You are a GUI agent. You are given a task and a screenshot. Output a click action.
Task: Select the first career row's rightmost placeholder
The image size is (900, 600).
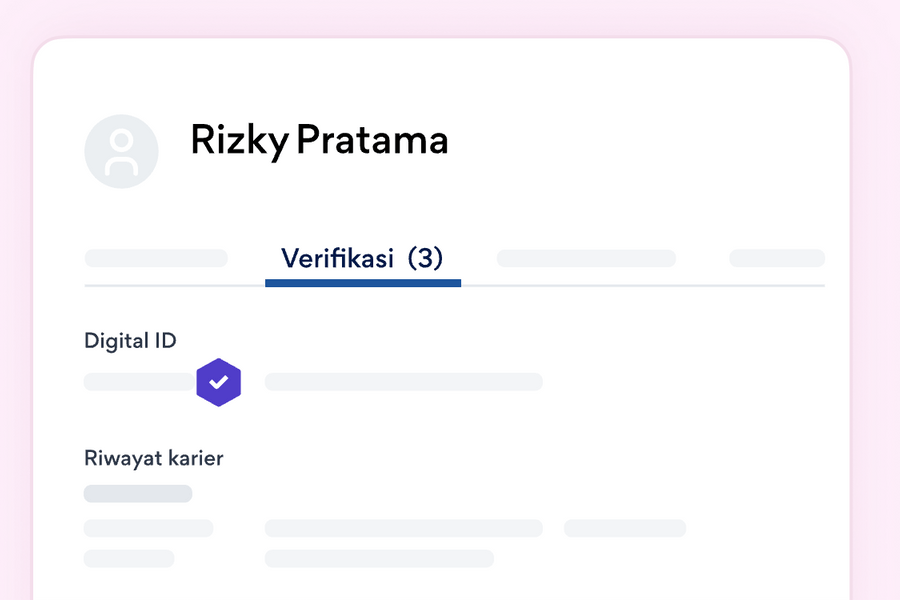pos(624,528)
